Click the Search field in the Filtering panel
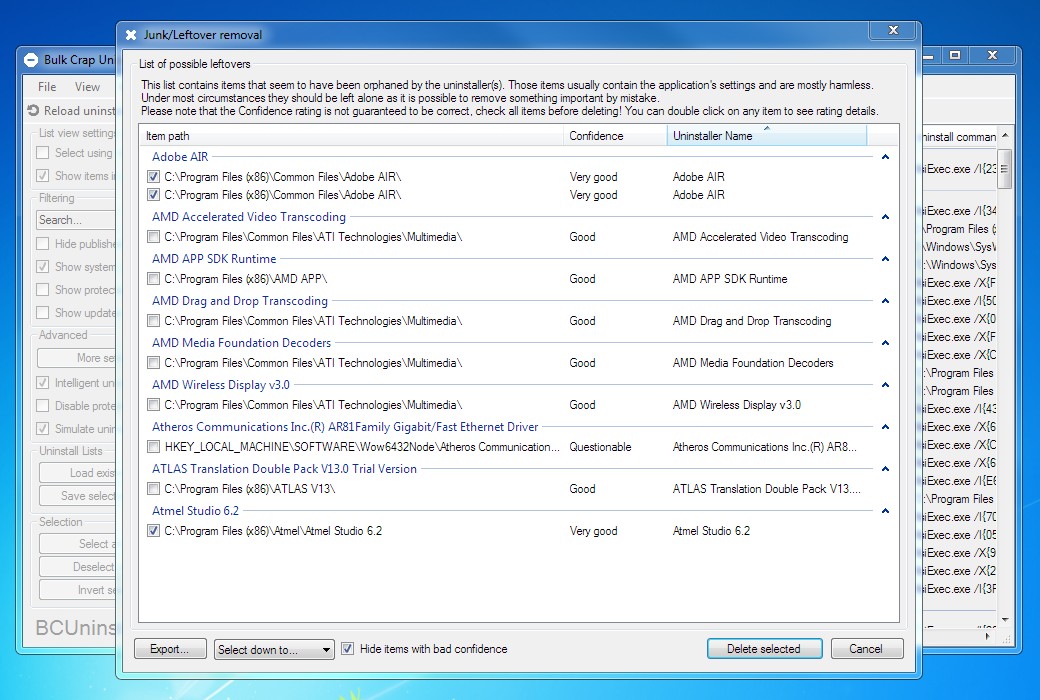 (76, 220)
